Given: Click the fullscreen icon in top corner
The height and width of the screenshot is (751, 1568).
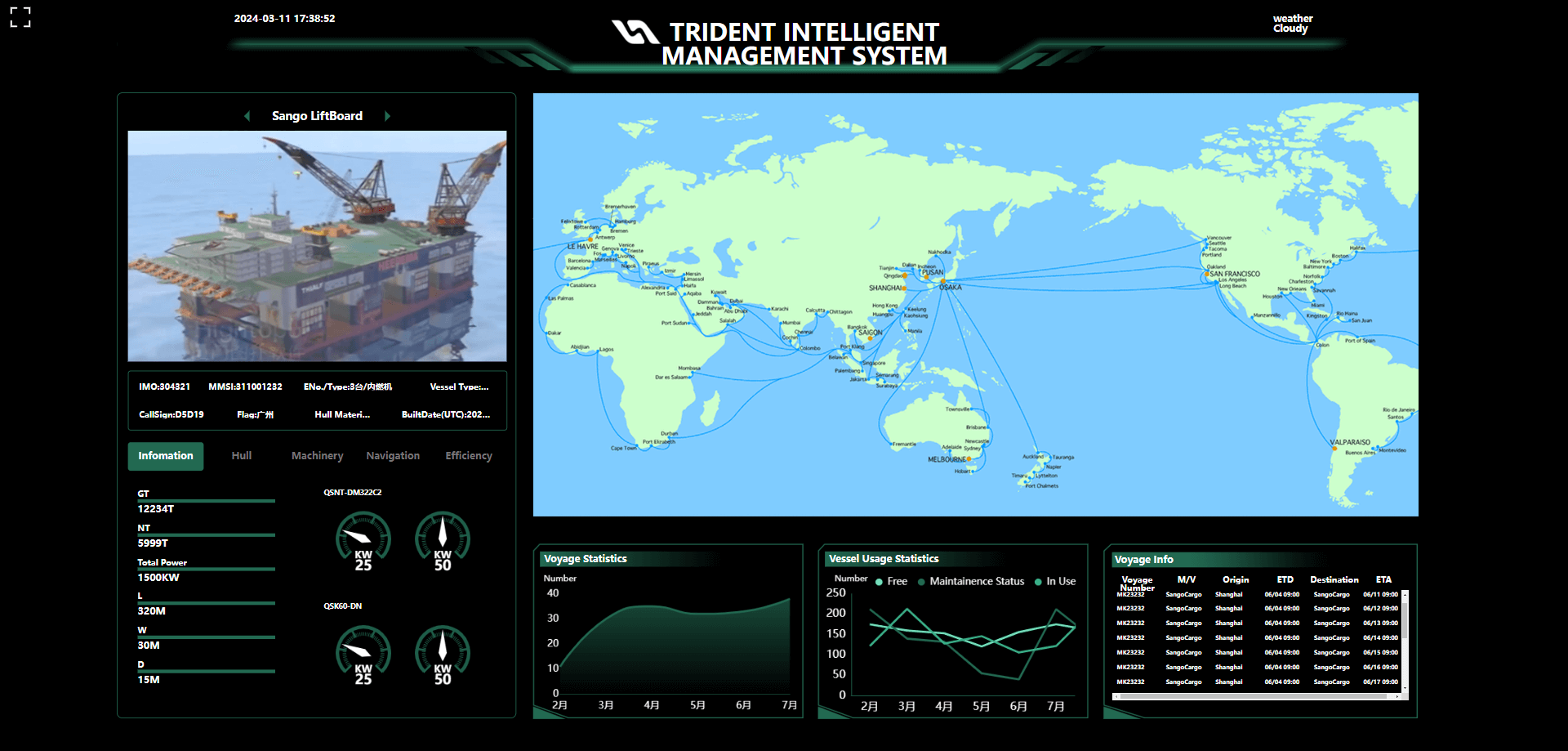Looking at the screenshot, I should (x=20, y=17).
